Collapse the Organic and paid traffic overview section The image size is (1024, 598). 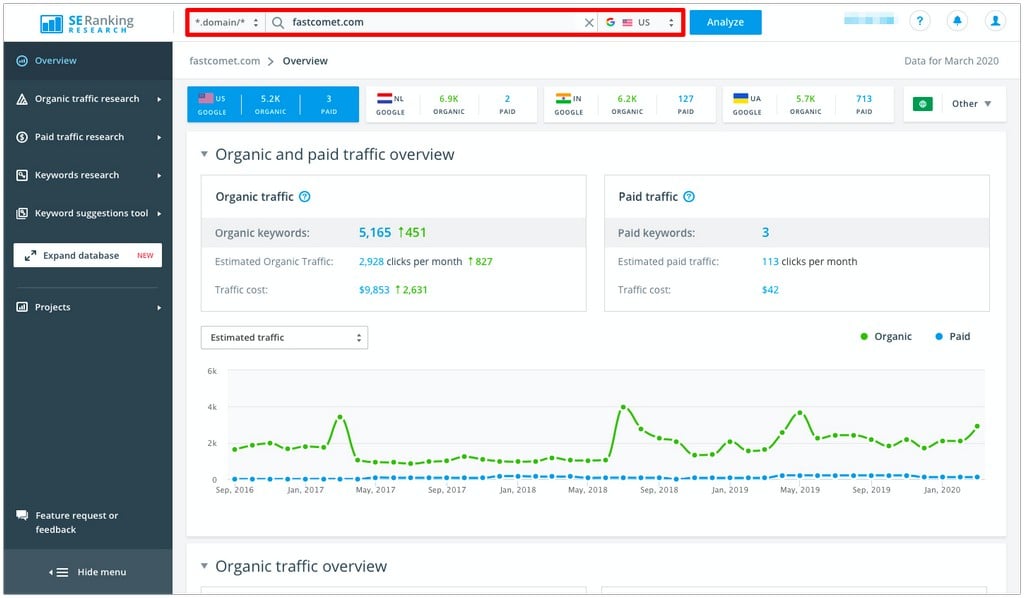click(x=204, y=154)
